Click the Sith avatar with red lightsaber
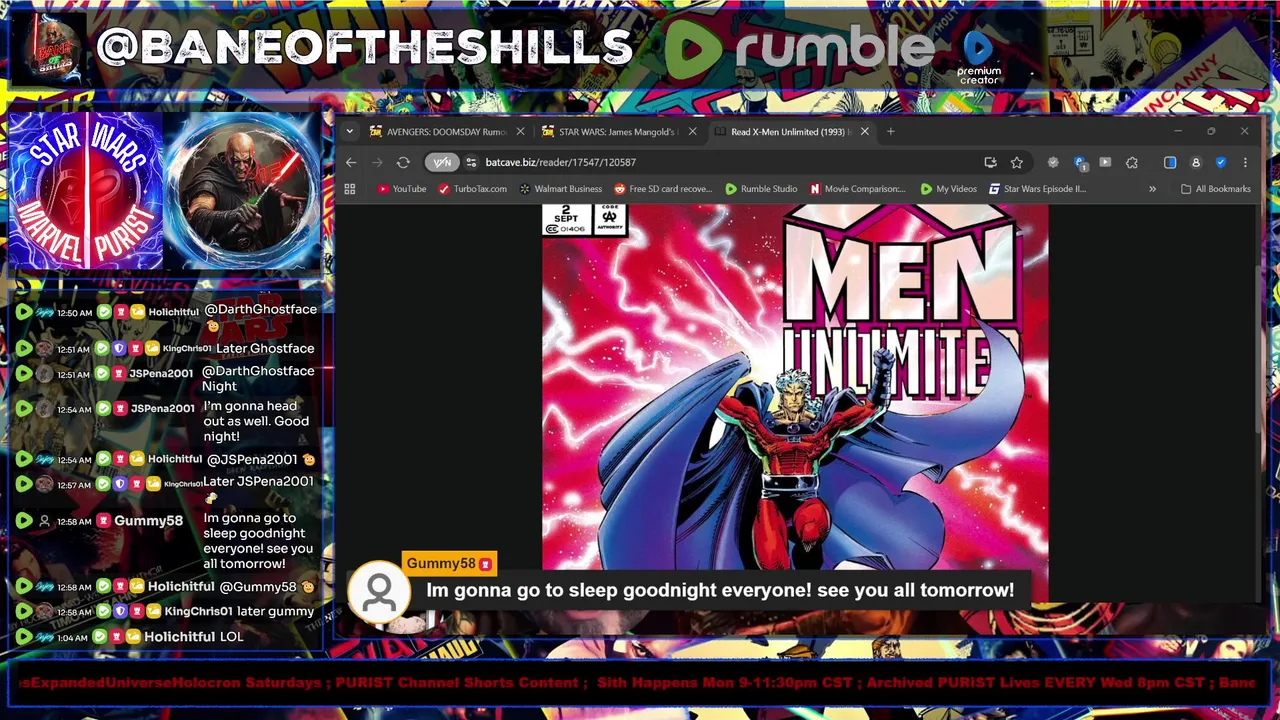1280x720 pixels. [x=242, y=191]
